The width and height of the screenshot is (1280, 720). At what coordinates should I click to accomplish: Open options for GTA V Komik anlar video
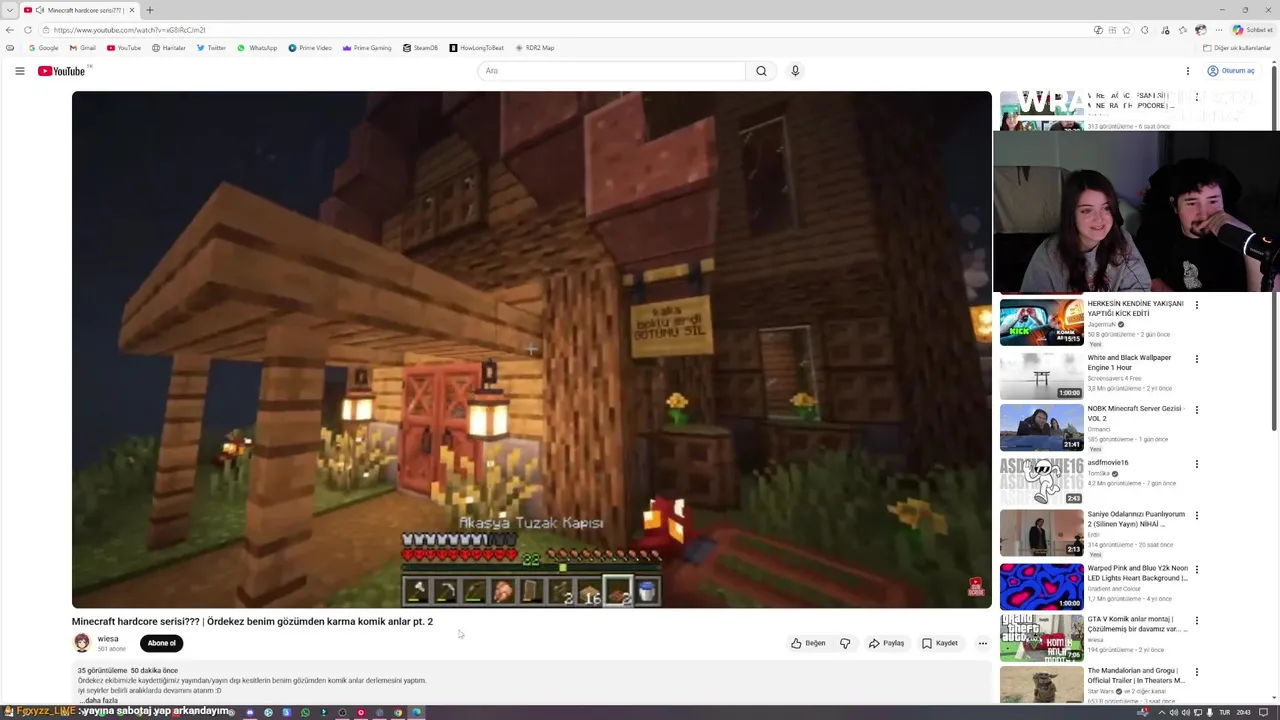[x=1197, y=621]
